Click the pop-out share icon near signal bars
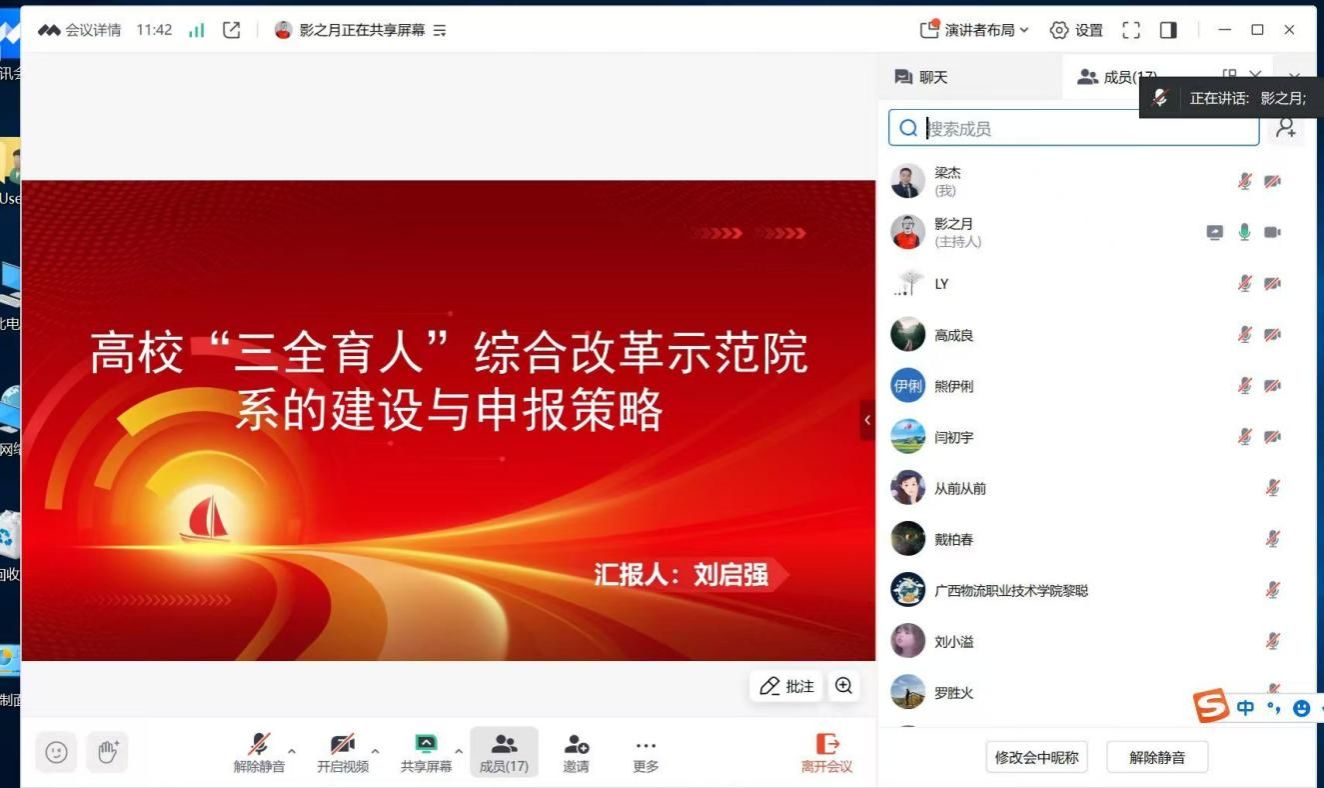The image size is (1324, 788). [231, 30]
